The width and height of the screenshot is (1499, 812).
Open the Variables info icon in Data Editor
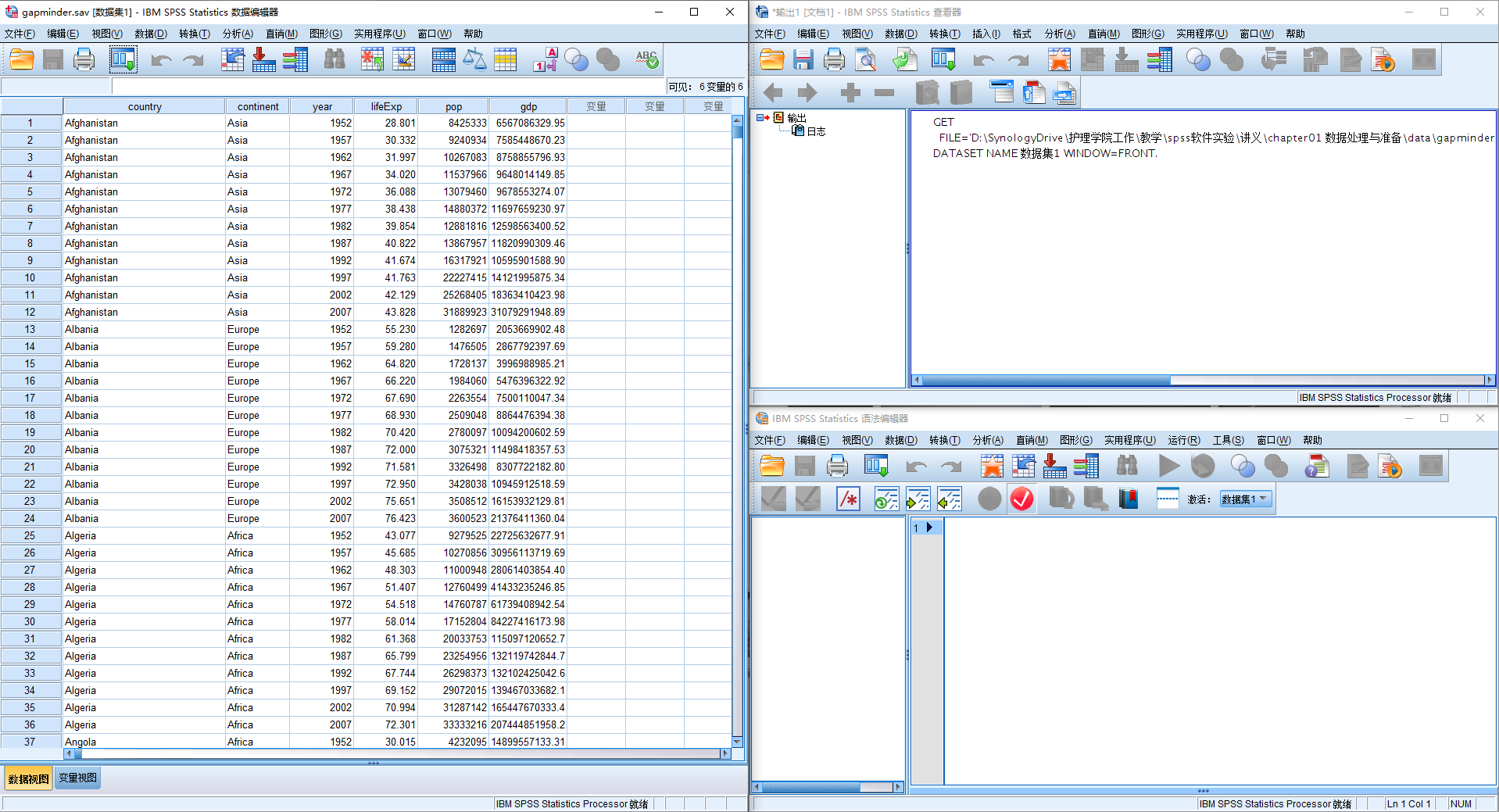tap(295, 59)
